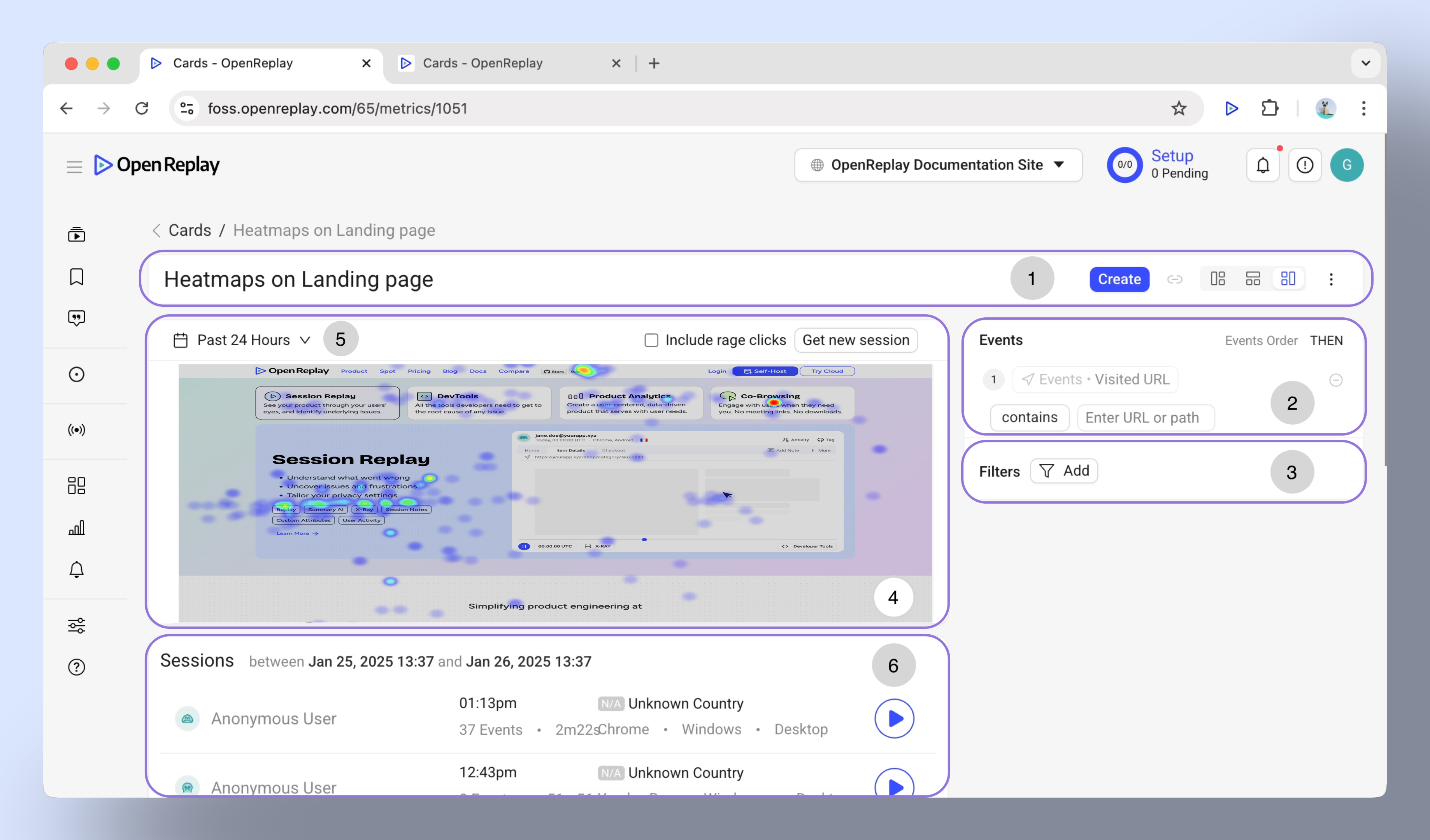Screen dimensions: 1430x840
Task: Open the Setup link
Action: (1172, 156)
